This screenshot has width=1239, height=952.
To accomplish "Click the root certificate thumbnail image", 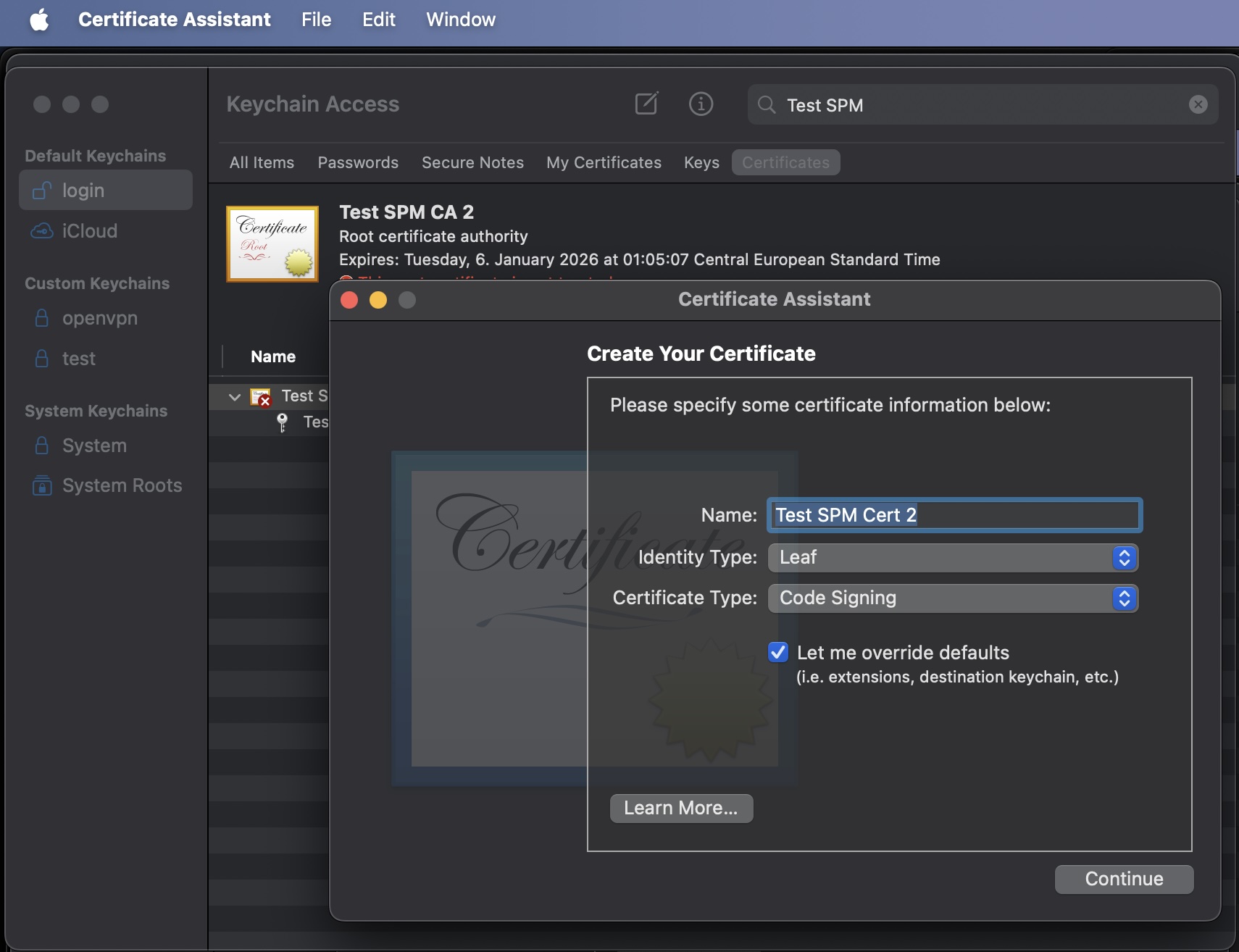I will [272, 244].
